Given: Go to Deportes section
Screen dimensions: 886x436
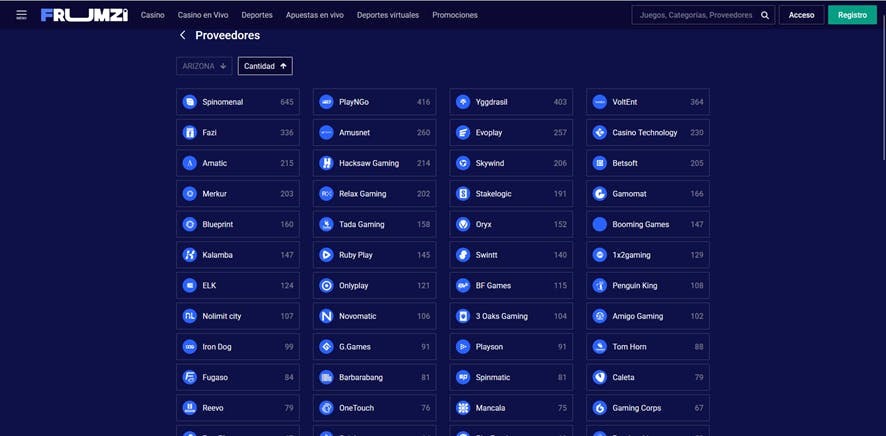Looking at the screenshot, I should [257, 15].
